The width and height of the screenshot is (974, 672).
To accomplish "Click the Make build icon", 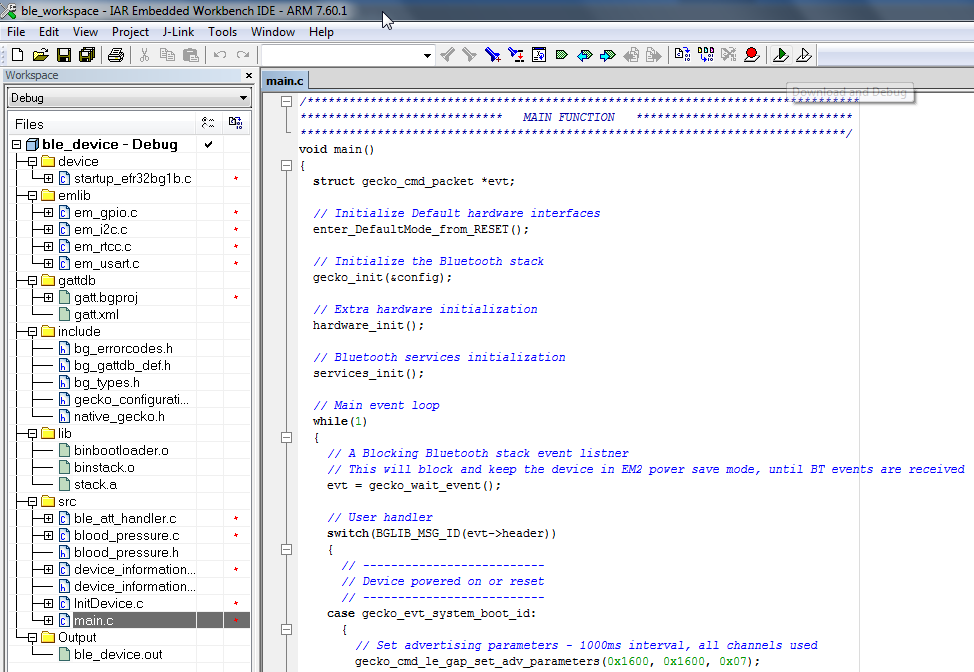I will 706,55.
